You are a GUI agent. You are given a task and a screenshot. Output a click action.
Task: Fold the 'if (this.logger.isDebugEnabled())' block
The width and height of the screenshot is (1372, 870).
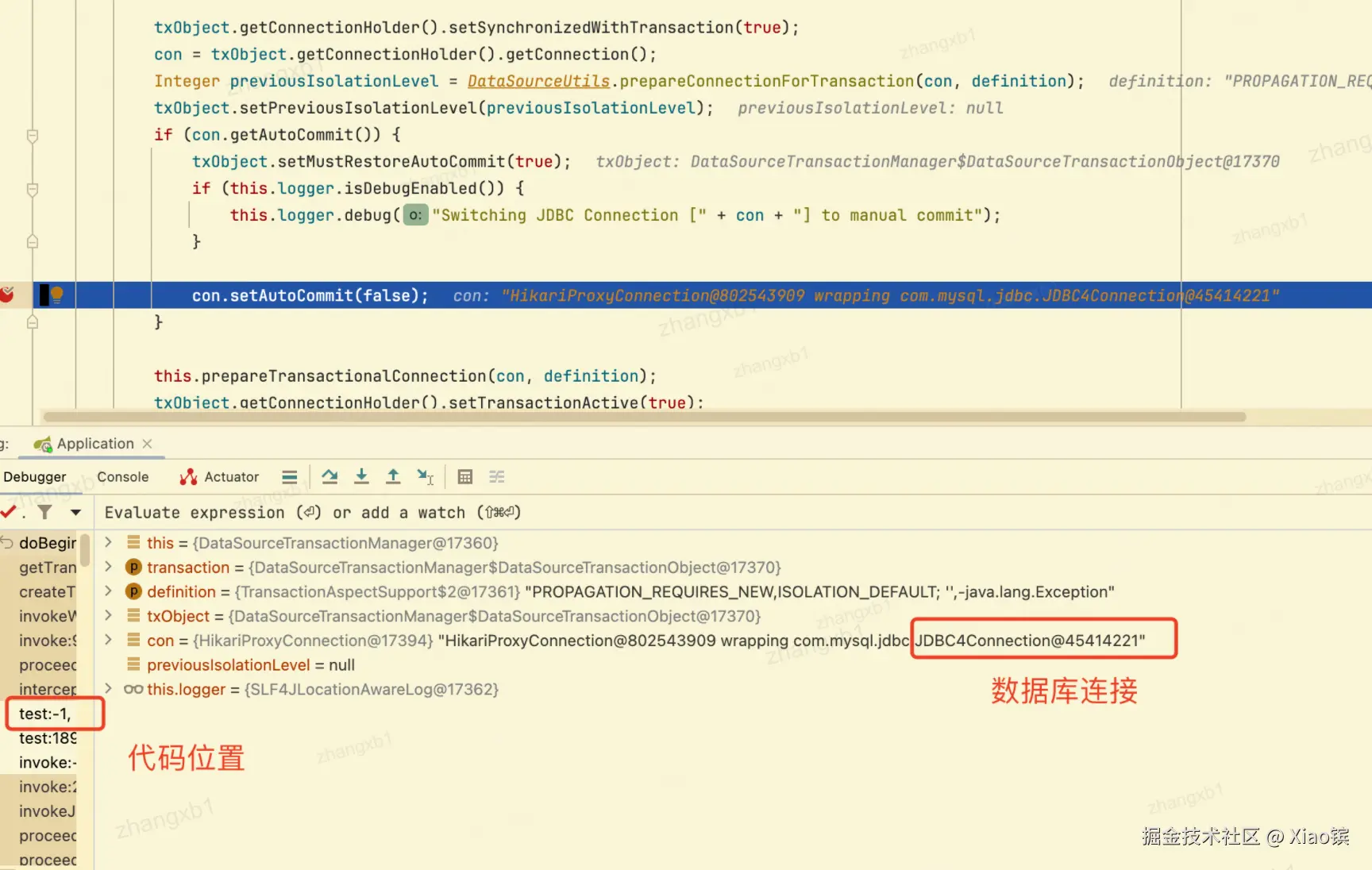pos(33,189)
